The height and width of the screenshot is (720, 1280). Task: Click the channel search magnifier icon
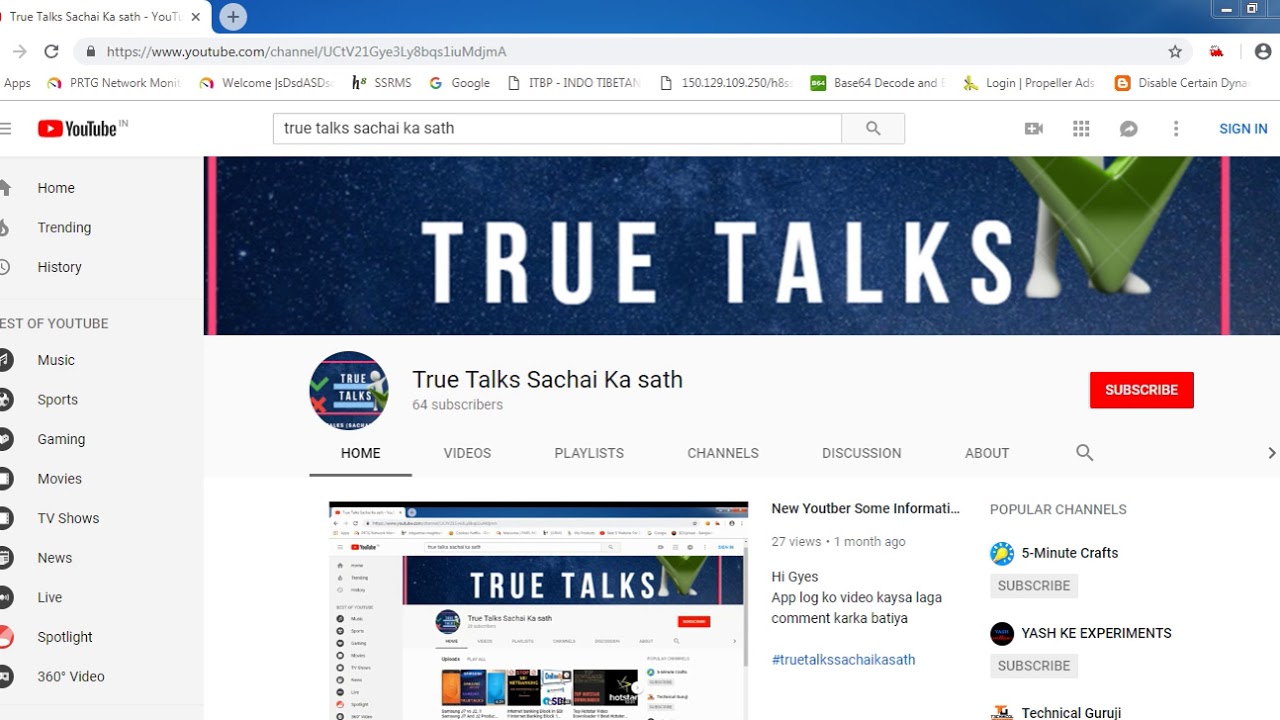(x=1085, y=453)
